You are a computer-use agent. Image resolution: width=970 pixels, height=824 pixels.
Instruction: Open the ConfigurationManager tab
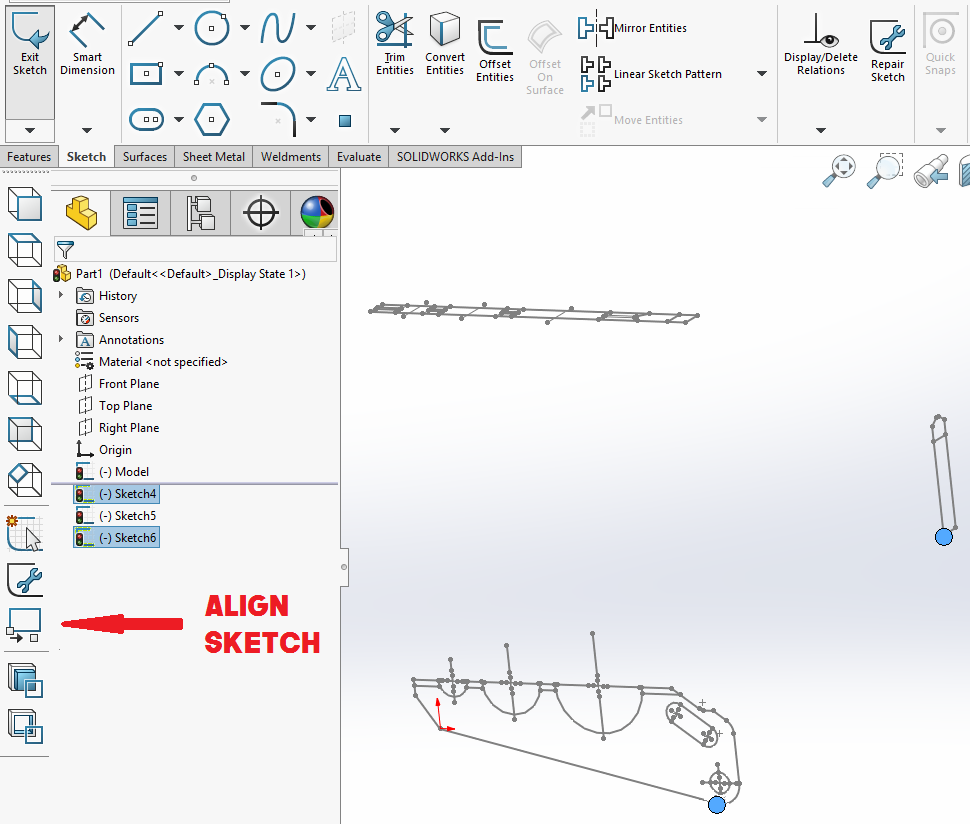tap(200, 213)
